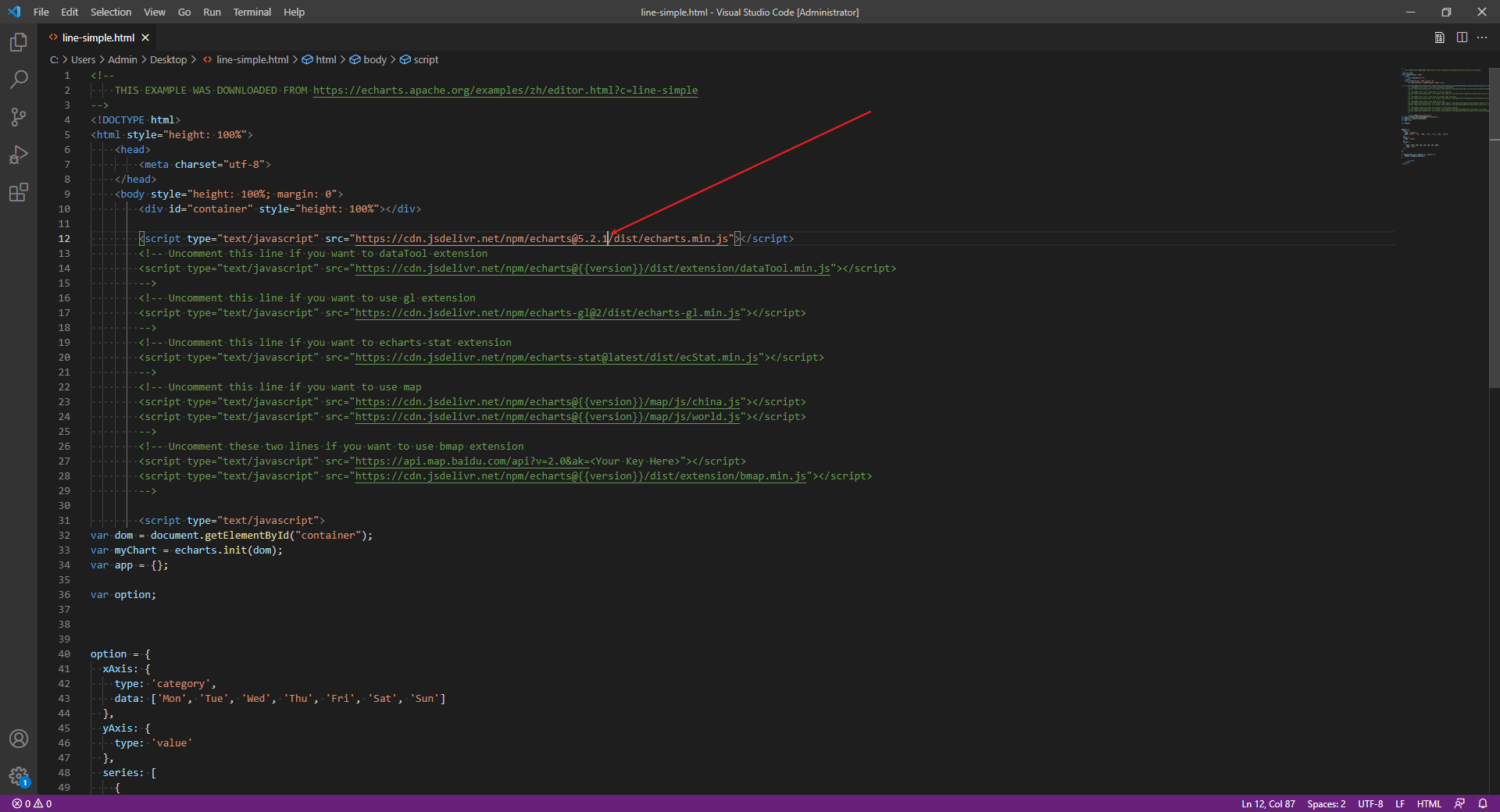Open the View menu
This screenshot has width=1500, height=812.
point(155,12)
